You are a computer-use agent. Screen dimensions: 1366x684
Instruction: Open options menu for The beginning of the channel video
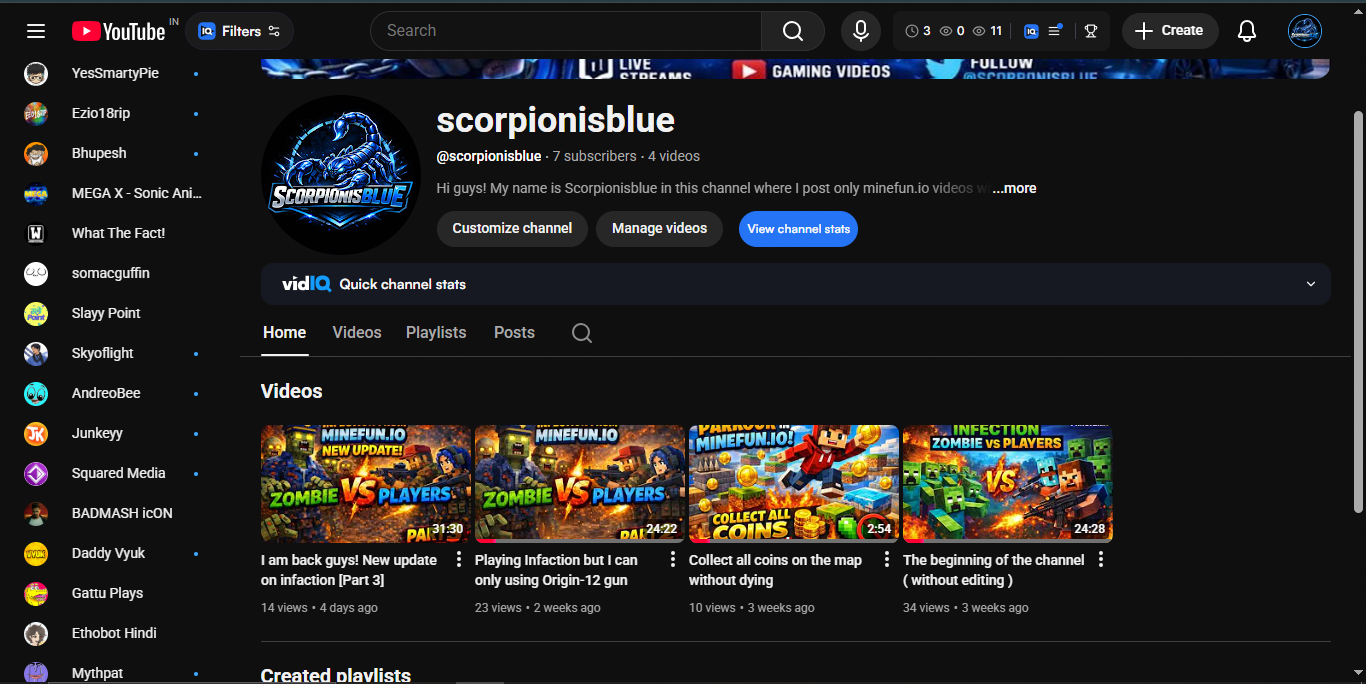coord(1100,560)
